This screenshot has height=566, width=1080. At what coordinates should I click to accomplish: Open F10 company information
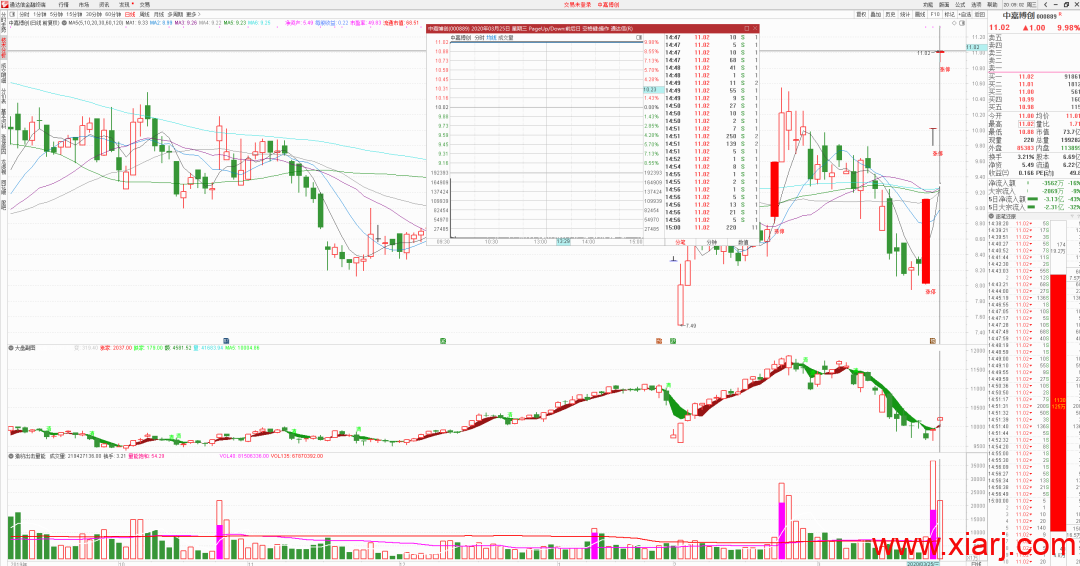(935, 14)
